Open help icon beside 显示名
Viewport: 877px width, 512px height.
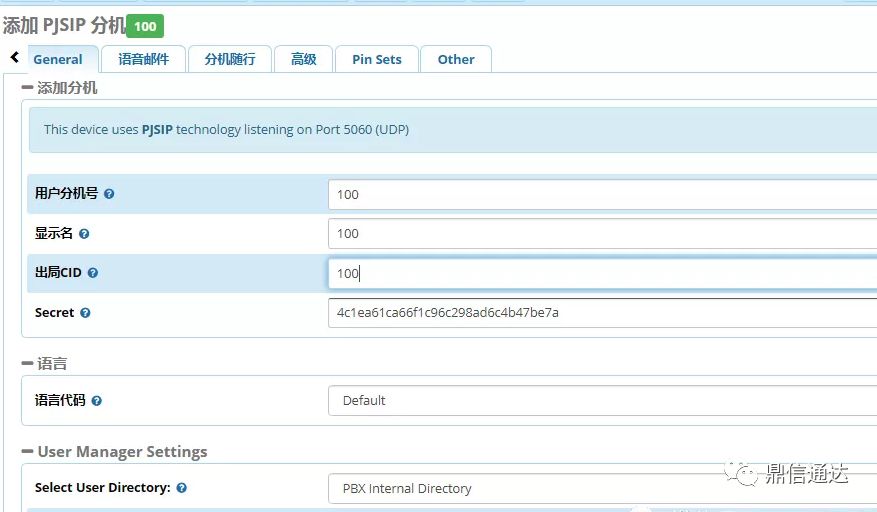coord(84,234)
